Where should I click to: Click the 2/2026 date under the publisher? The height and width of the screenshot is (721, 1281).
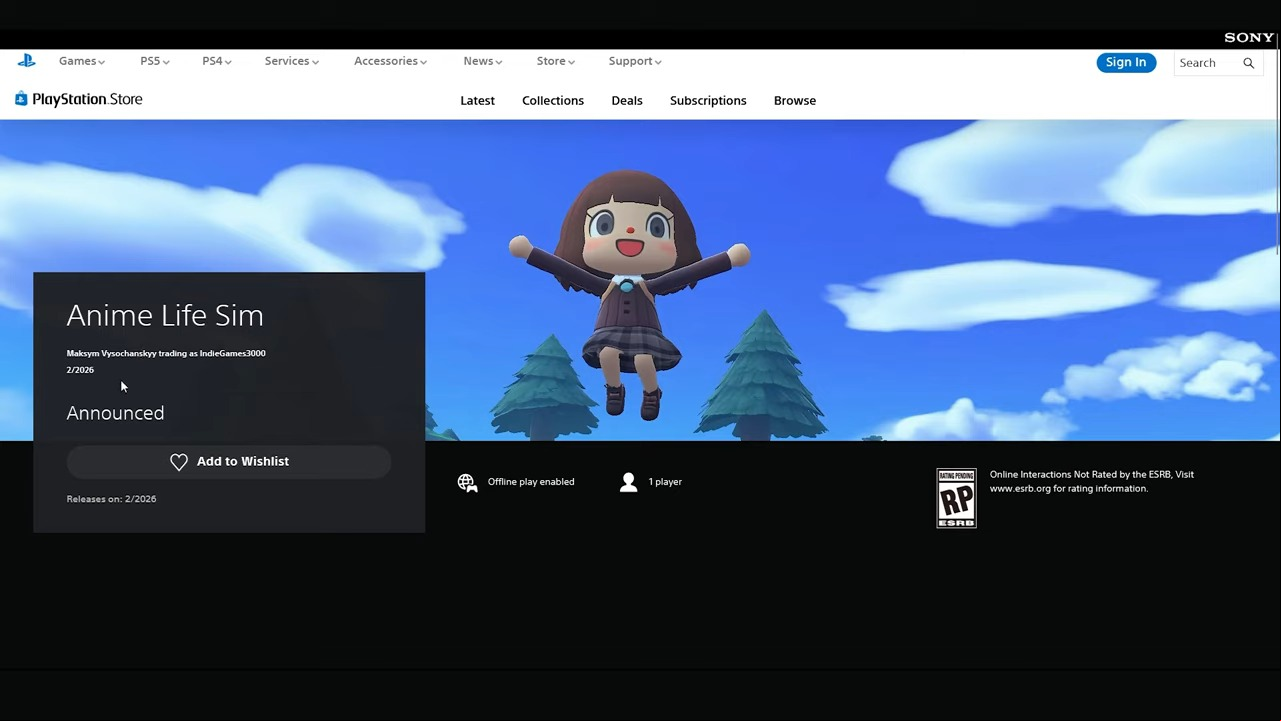point(80,370)
